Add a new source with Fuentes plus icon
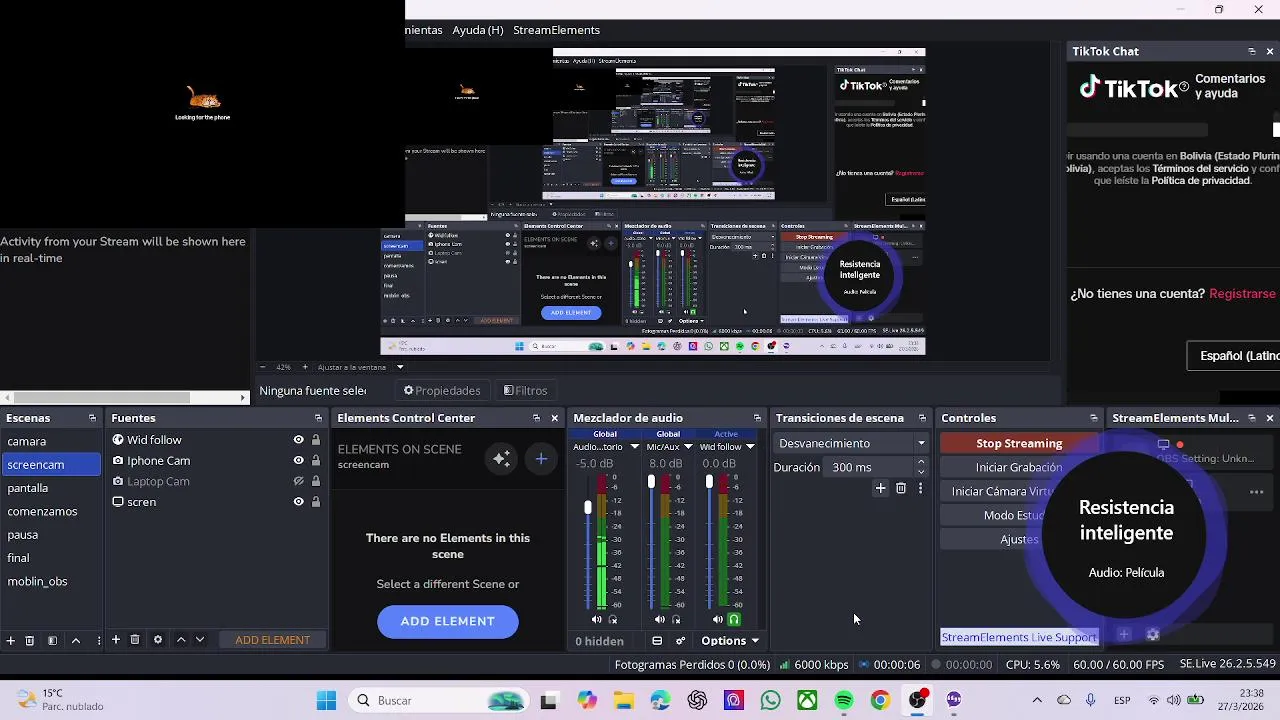 click(116, 640)
